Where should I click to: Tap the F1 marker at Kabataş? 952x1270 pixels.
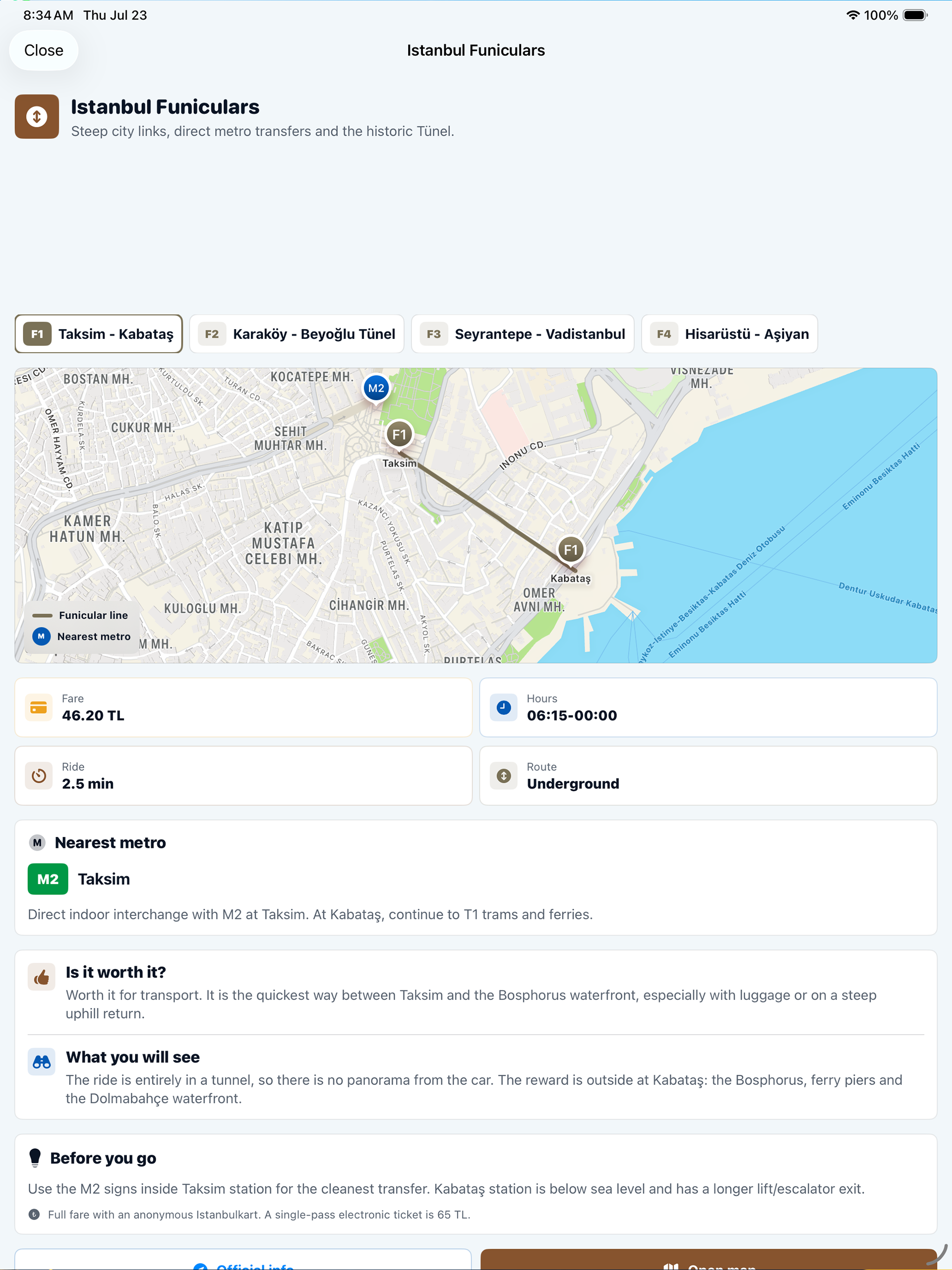[571, 550]
